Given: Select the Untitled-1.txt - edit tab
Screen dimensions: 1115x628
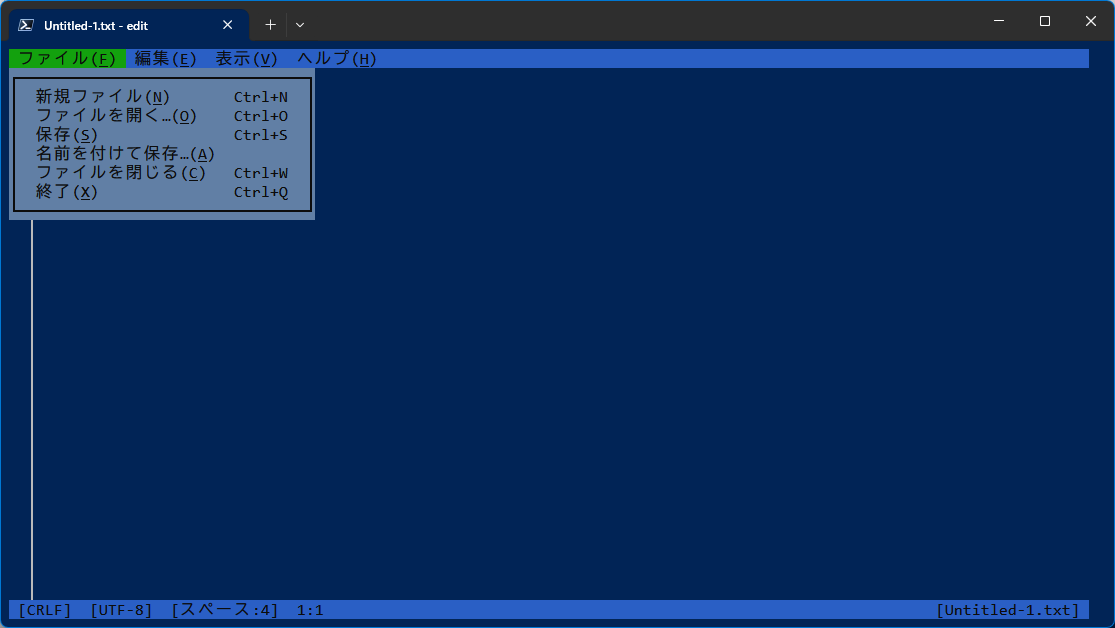Looking at the screenshot, I should [x=129, y=25].
